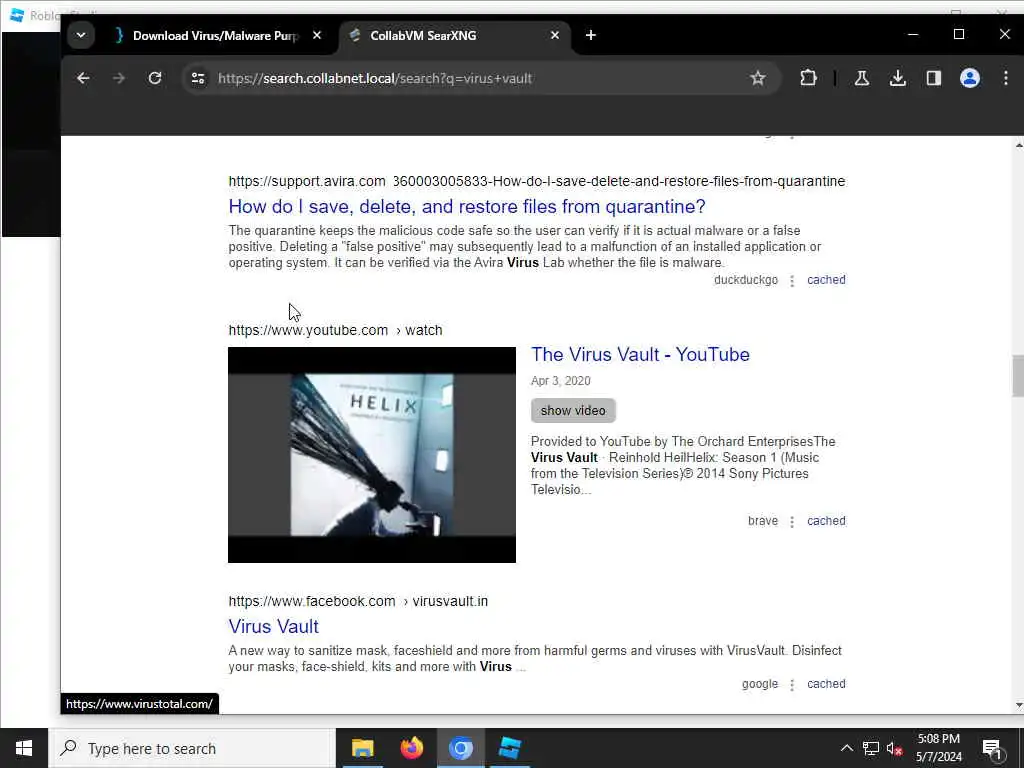The width and height of the screenshot is (1024, 768).
Task: Click the taskbar search box
Action: 192,748
